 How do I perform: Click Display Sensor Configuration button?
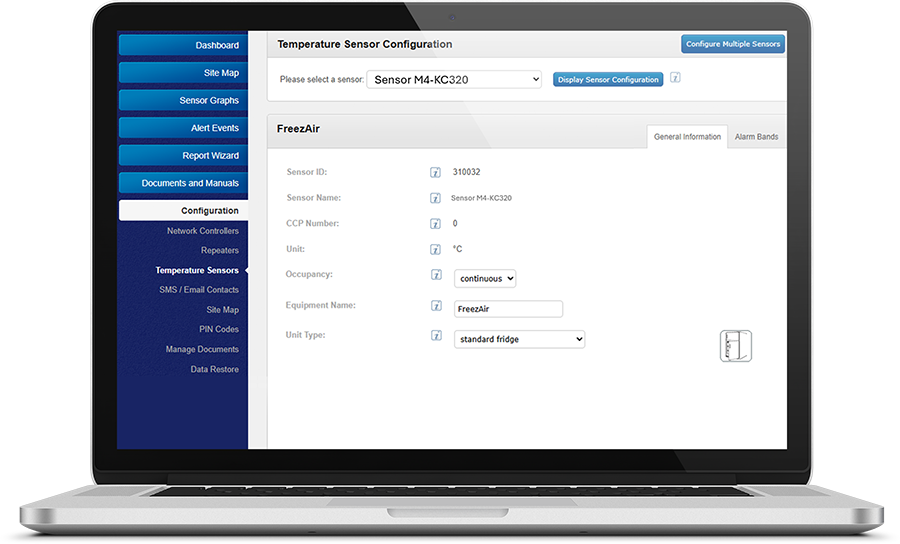608,80
